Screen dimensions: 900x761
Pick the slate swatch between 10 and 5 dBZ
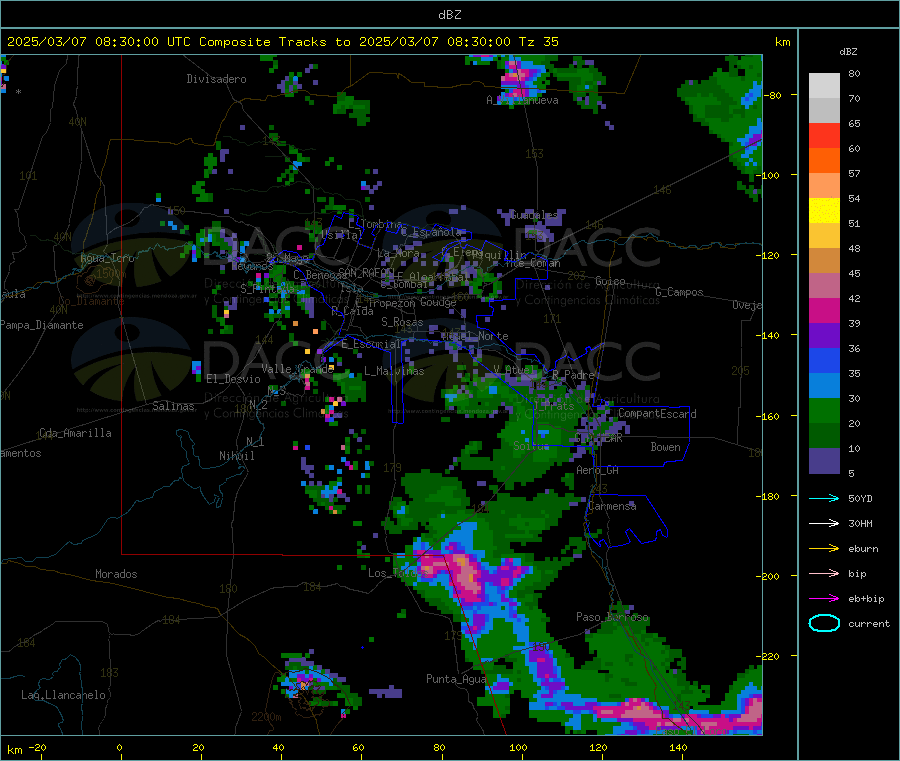tap(824, 461)
